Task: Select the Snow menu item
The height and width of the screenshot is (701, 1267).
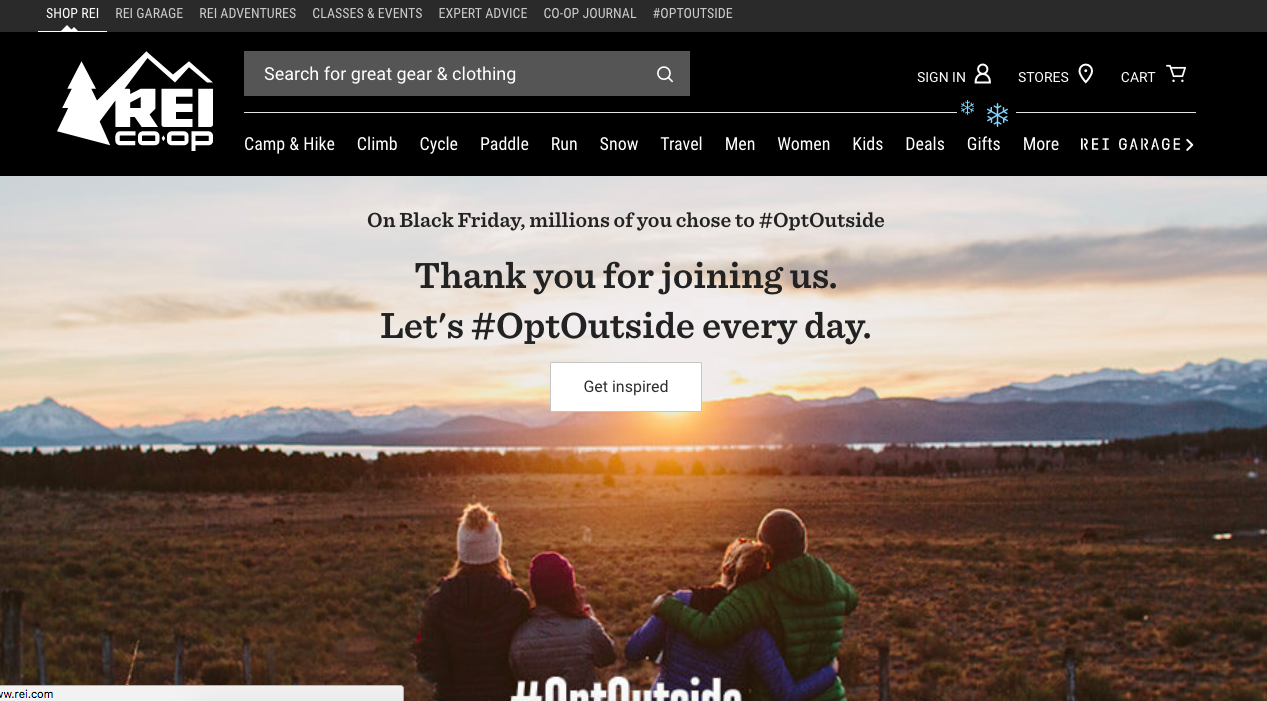Action: click(x=619, y=144)
